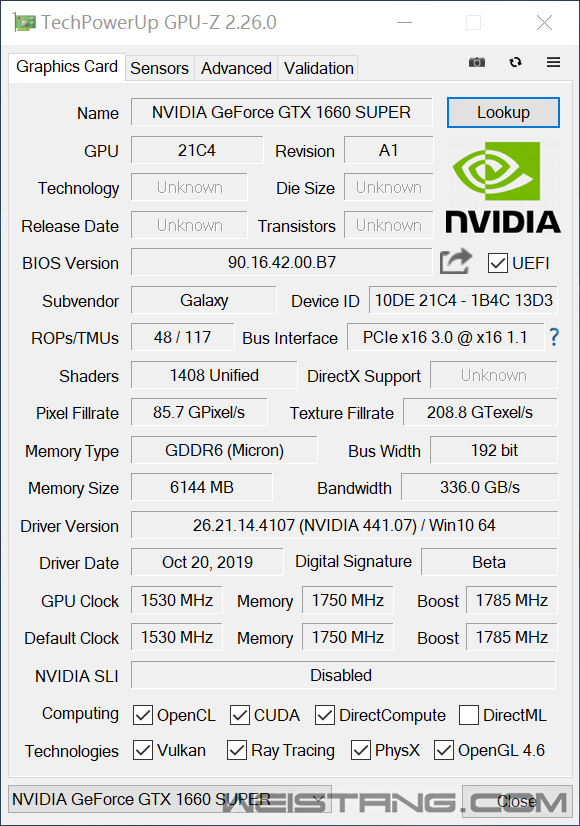The image size is (580, 826).
Task: Toggle the Vulkan checkbox
Action: 143,750
